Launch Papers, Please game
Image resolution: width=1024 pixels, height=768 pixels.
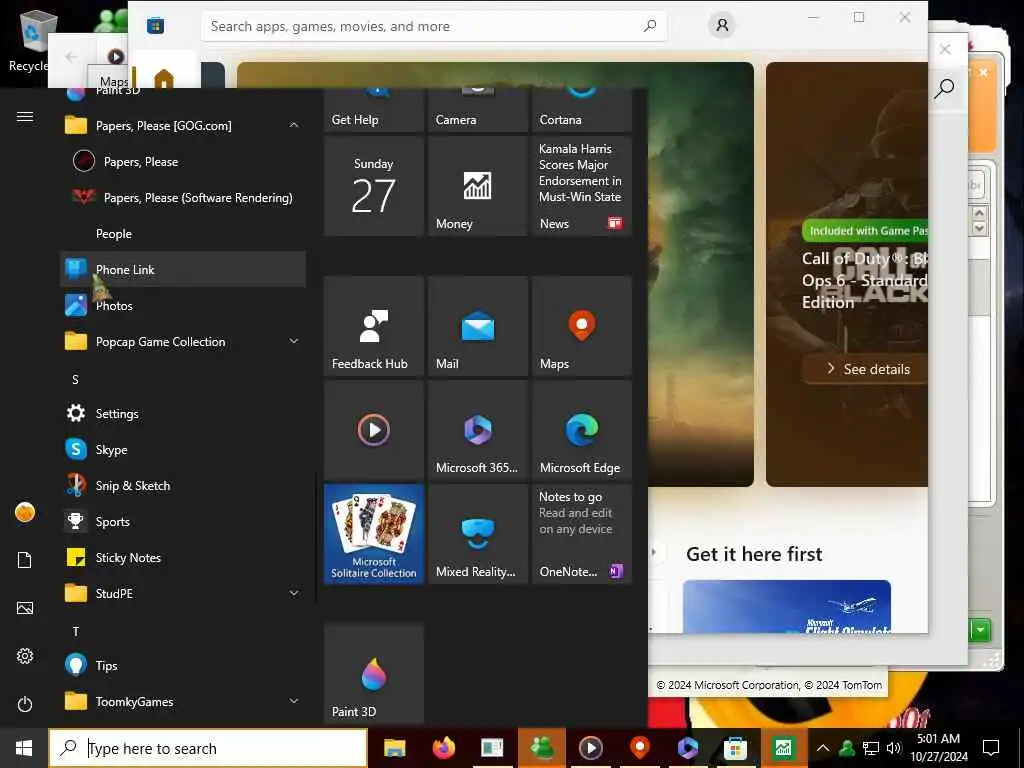click(x=183, y=161)
